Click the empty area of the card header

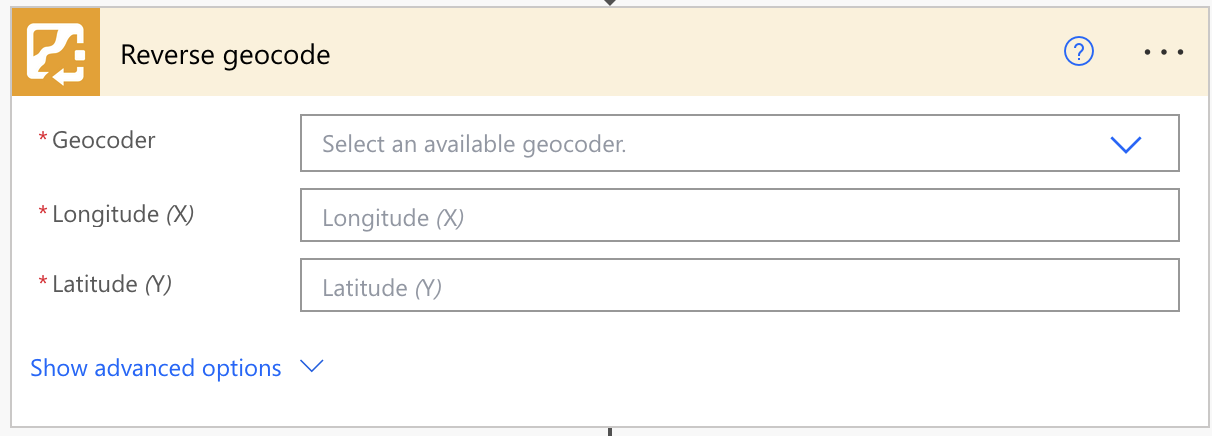(700, 53)
